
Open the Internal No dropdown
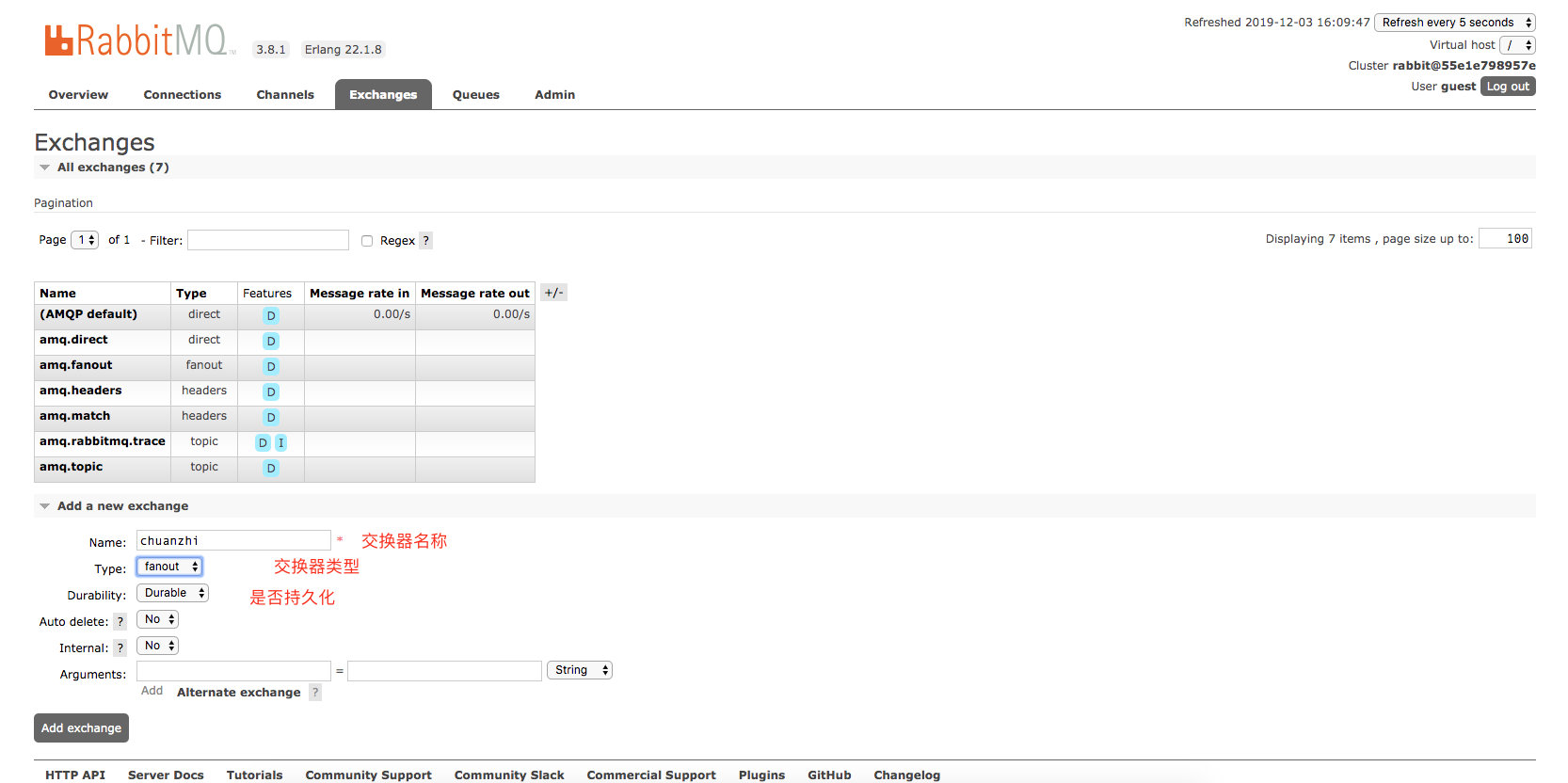157,646
